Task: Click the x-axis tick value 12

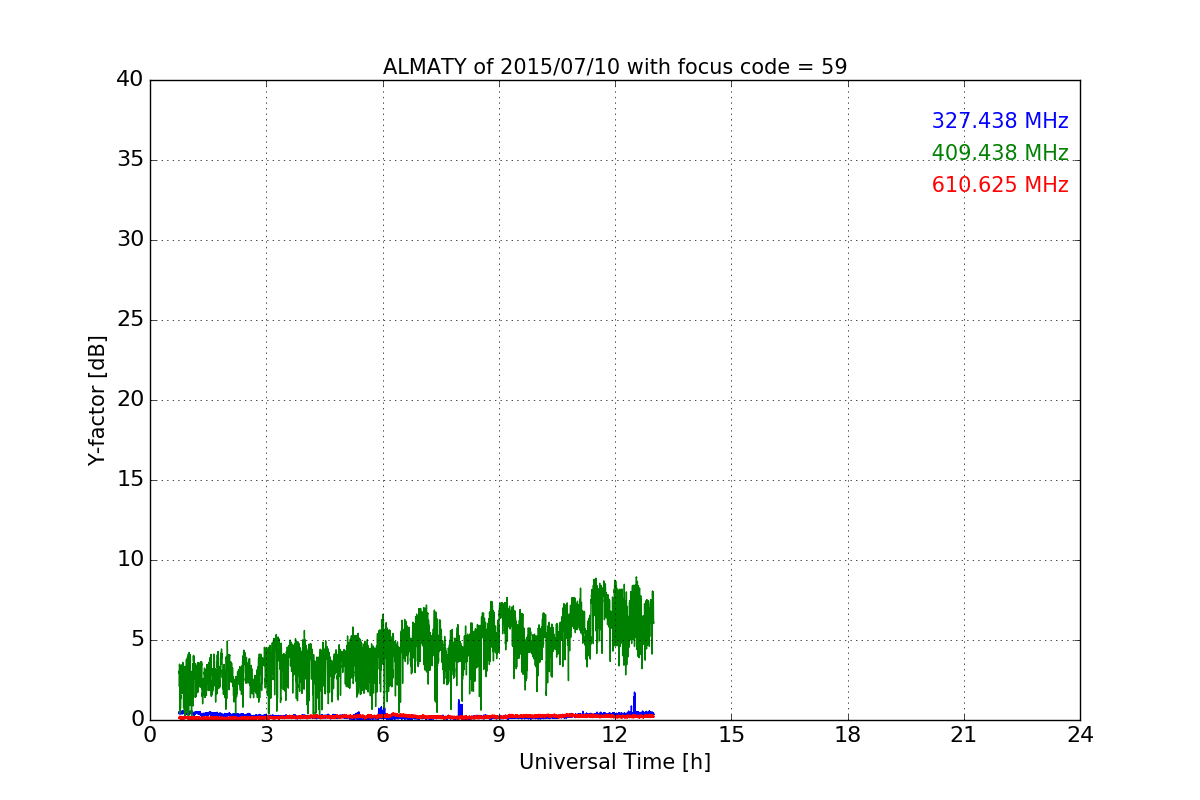Action: pos(615,735)
